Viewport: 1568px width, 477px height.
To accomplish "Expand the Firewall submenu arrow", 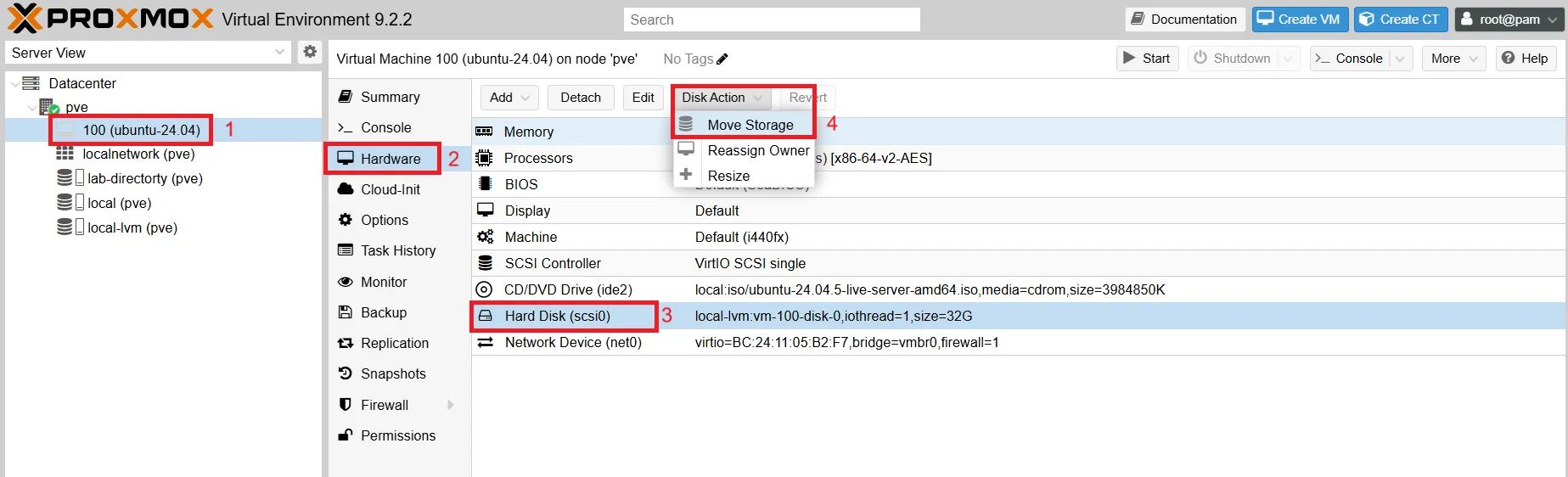I will [451, 405].
